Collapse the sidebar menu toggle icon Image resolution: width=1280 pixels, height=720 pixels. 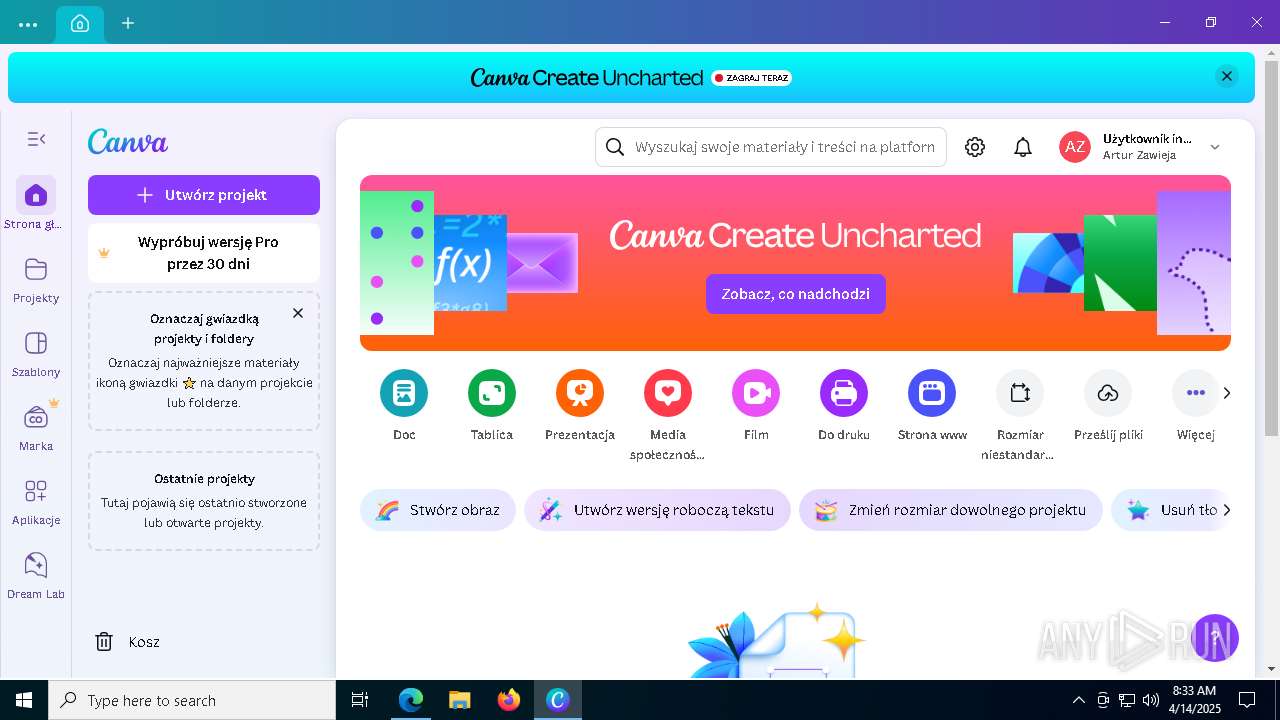tap(36, 139)
